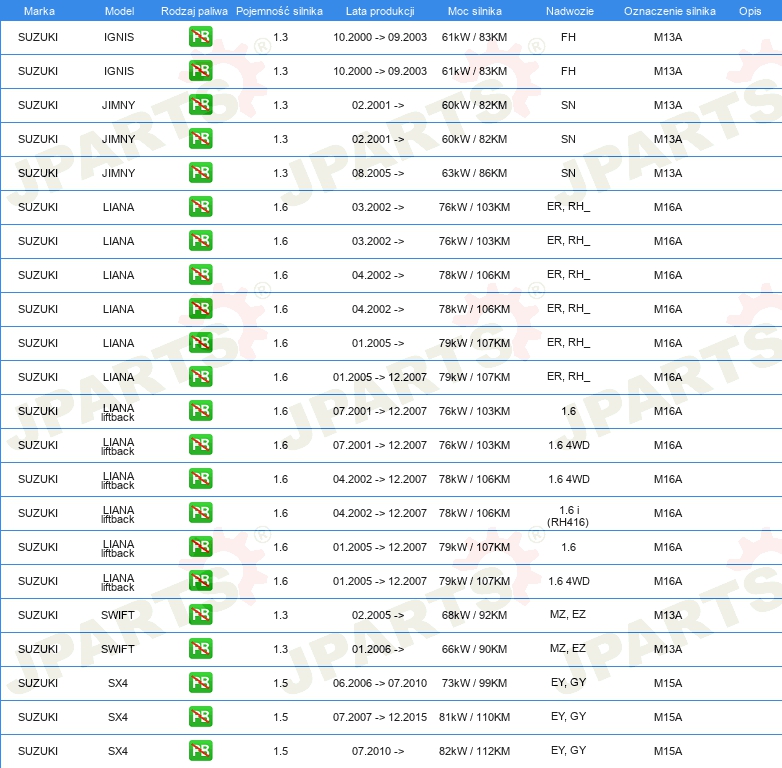This screenshot has width=782, height=768.
Task: Click the fuel icon in the LIANA row with body 1.6 i (RH416)
Action: pos(200,513)
